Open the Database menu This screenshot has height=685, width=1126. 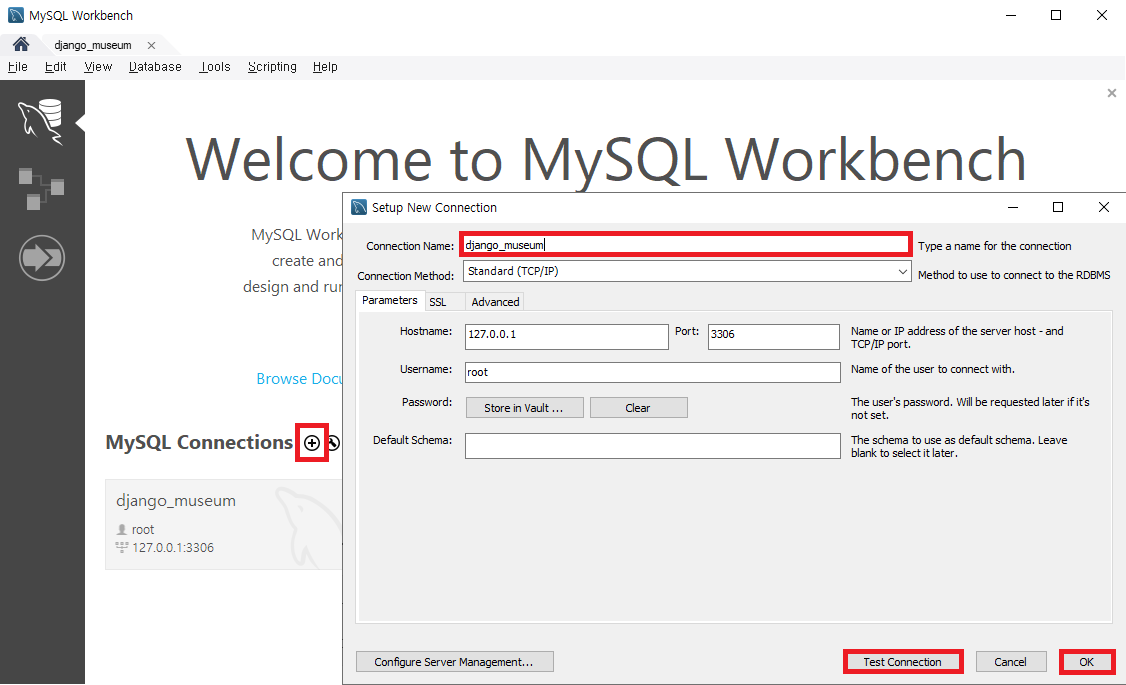155,67
